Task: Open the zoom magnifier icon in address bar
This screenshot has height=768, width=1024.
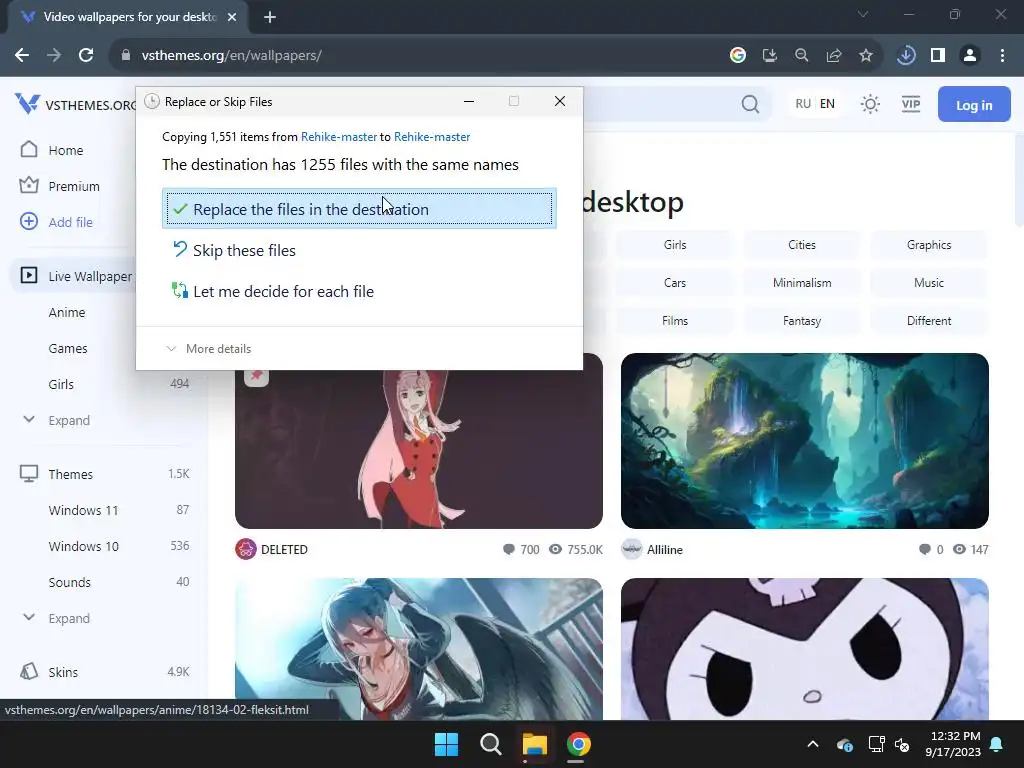Action: pyautogui.click(x=801, y=56)
